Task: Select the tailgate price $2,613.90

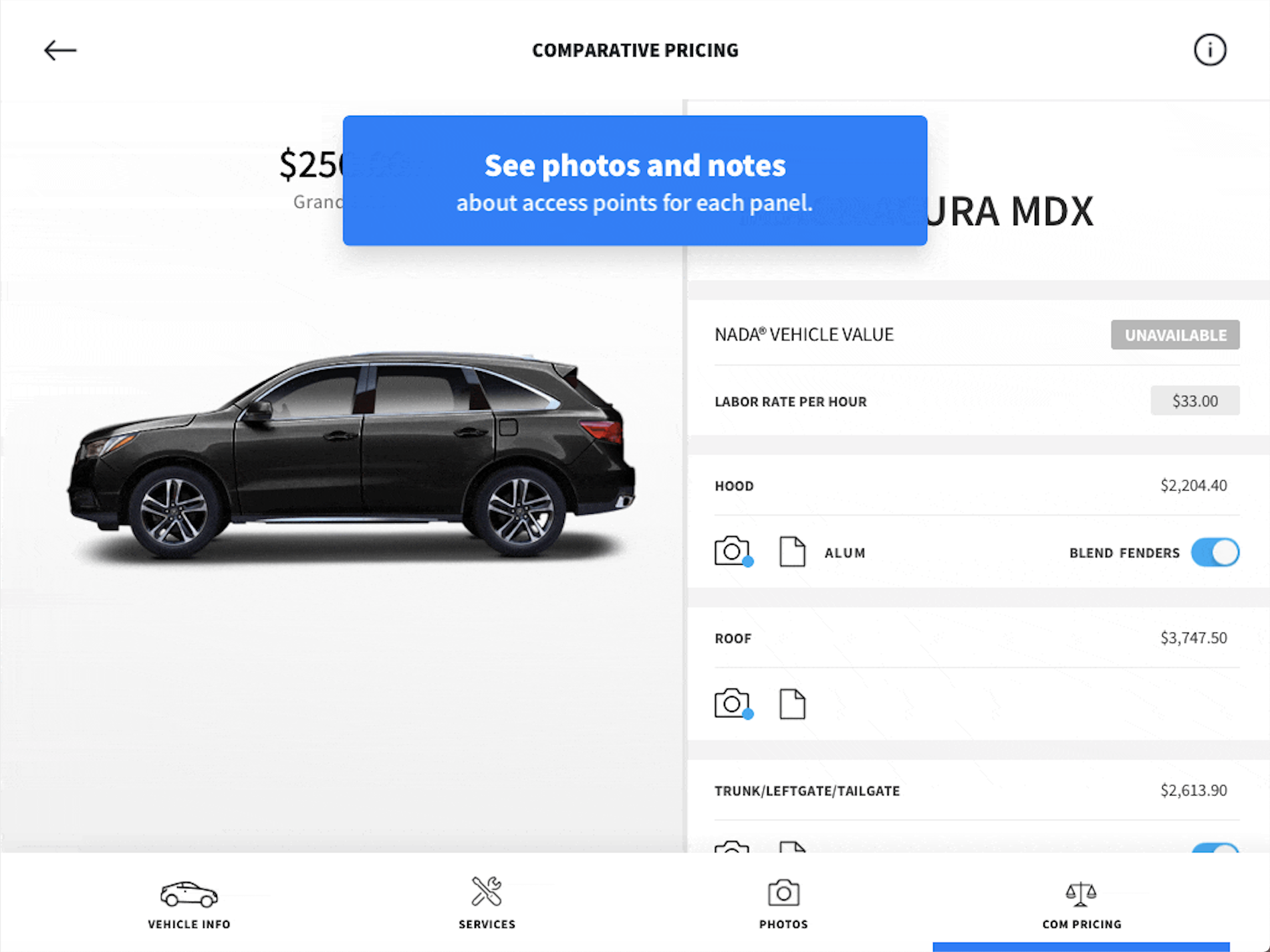Action: tap(1193, 790)
